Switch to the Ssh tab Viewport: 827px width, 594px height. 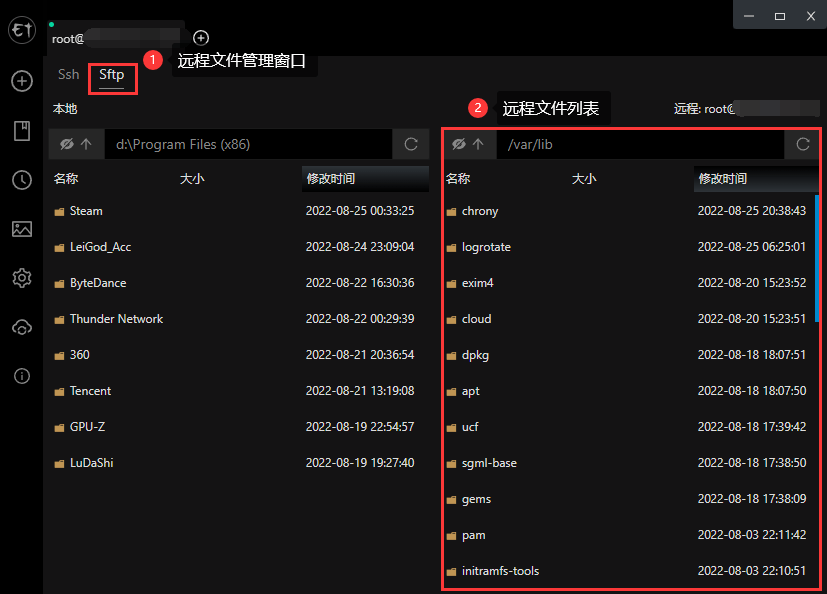tap(69, 75)
